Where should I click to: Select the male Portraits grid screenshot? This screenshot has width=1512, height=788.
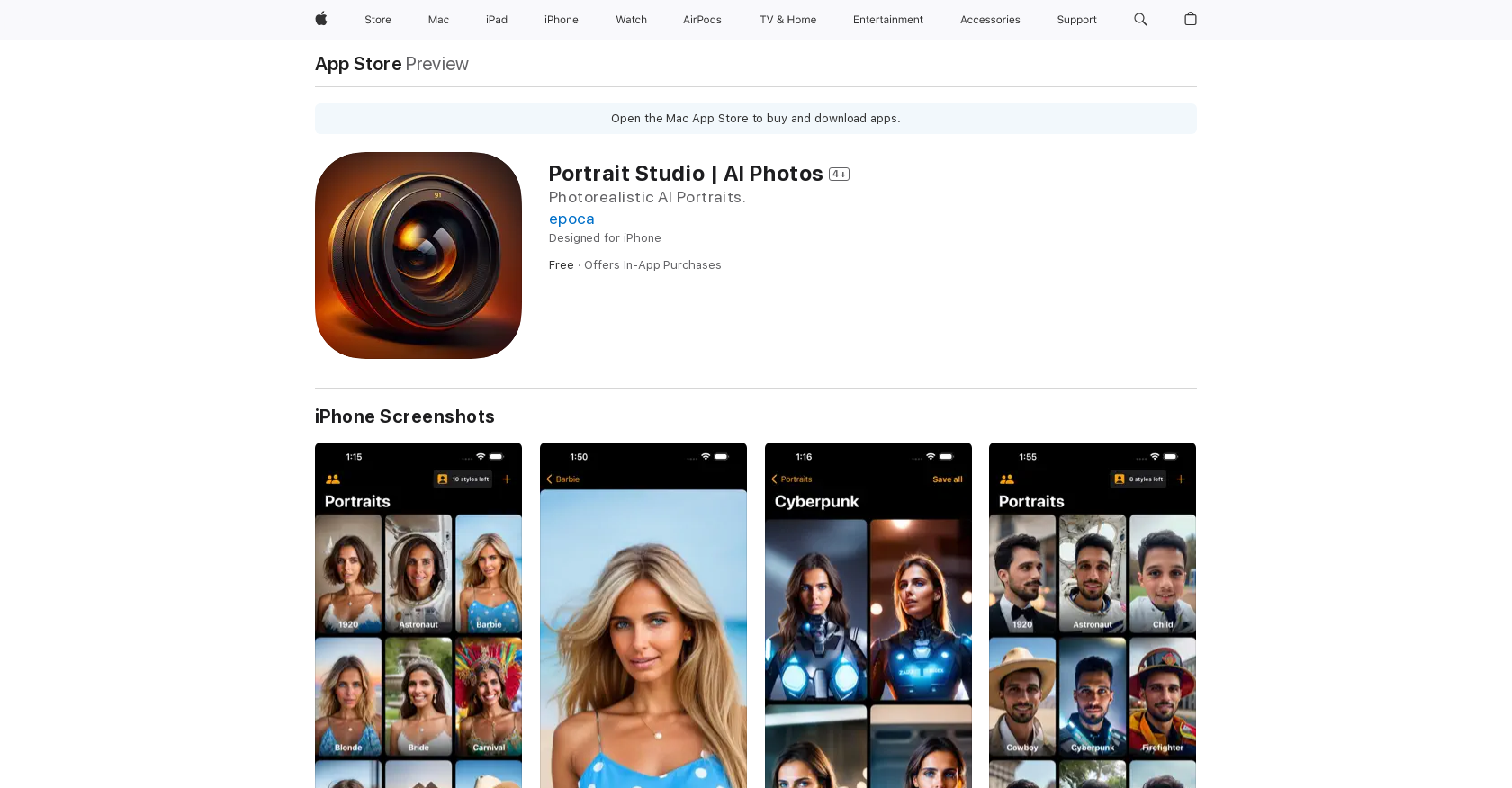(x=1093, y=615)
